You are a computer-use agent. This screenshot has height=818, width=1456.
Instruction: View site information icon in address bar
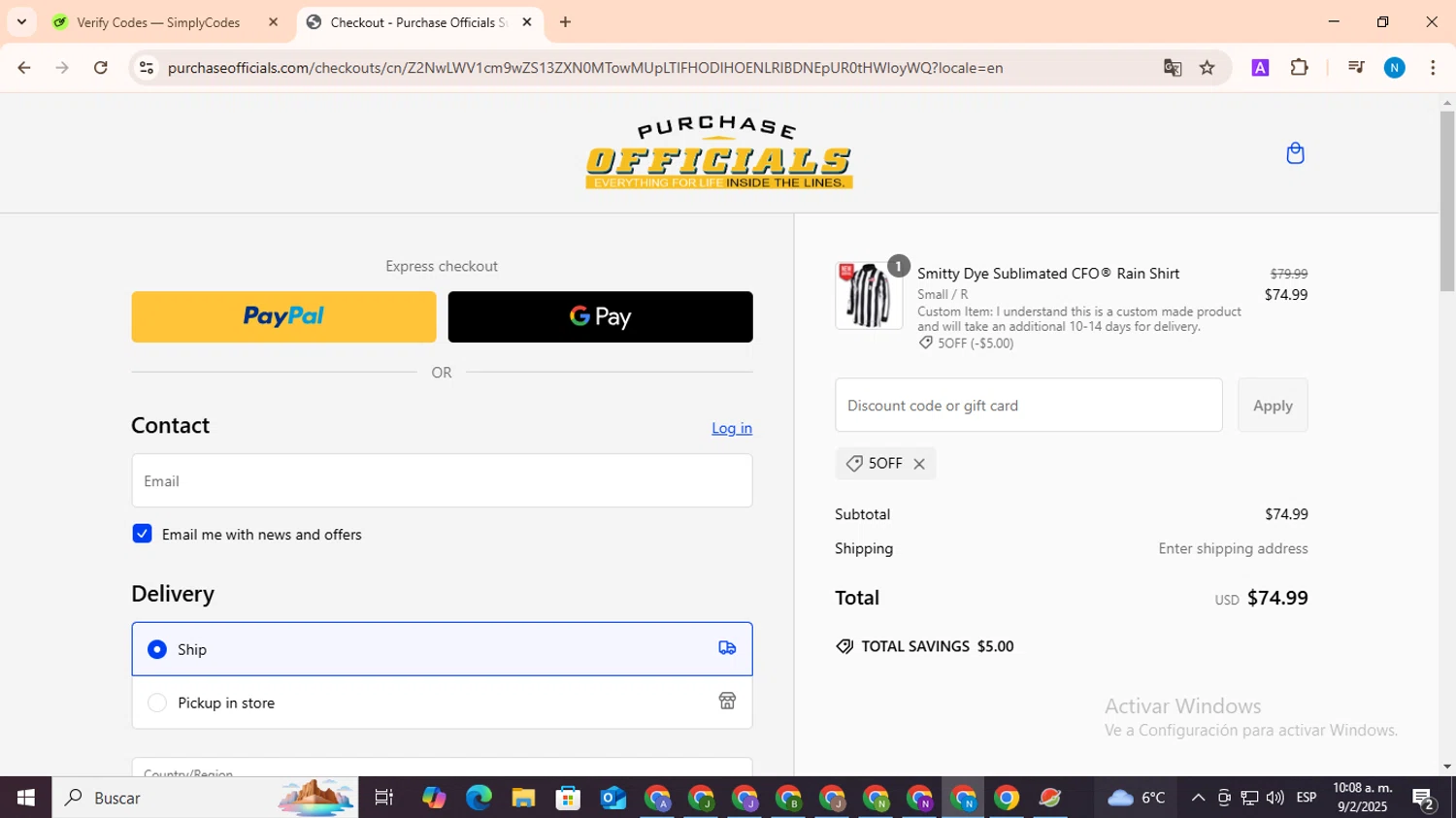[147, 68]
